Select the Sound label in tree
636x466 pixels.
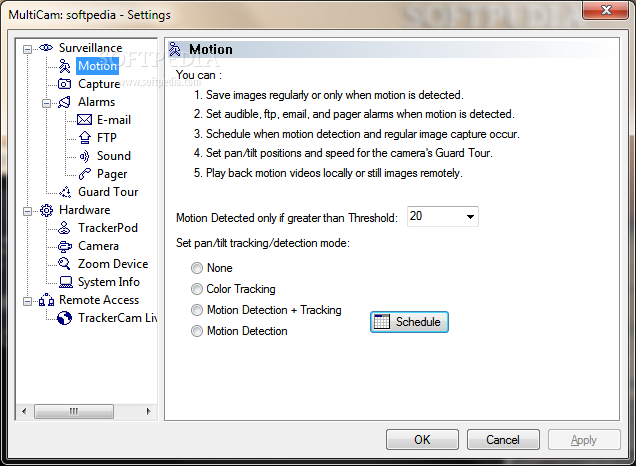point(114,156)
